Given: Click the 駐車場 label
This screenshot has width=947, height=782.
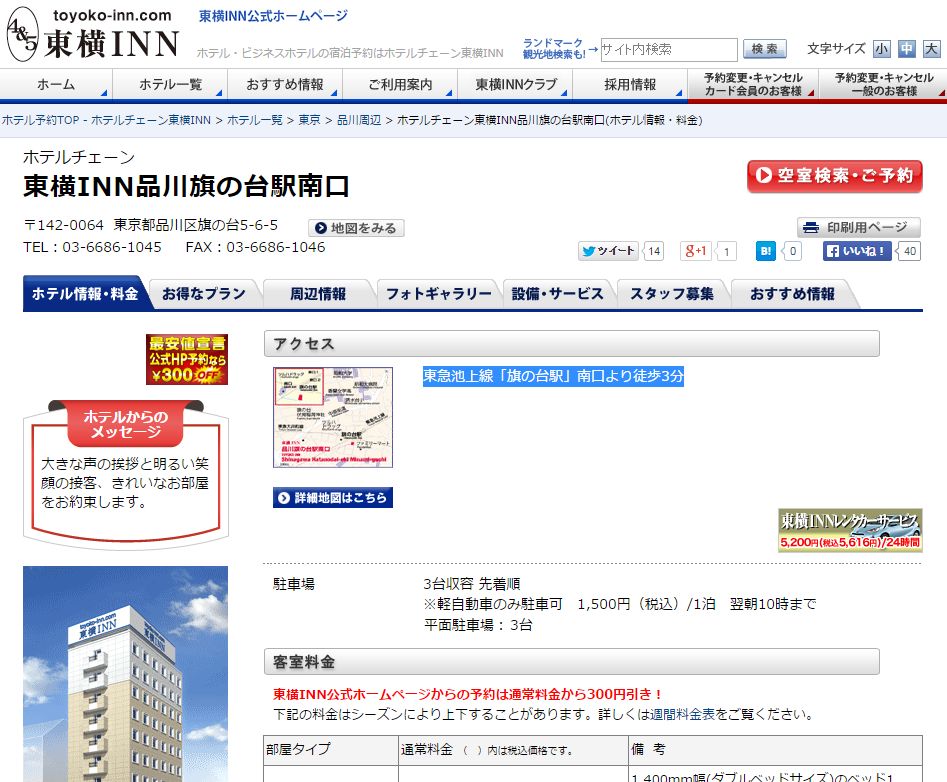Looking at the screenshot, I should click(x=294, y=584).
